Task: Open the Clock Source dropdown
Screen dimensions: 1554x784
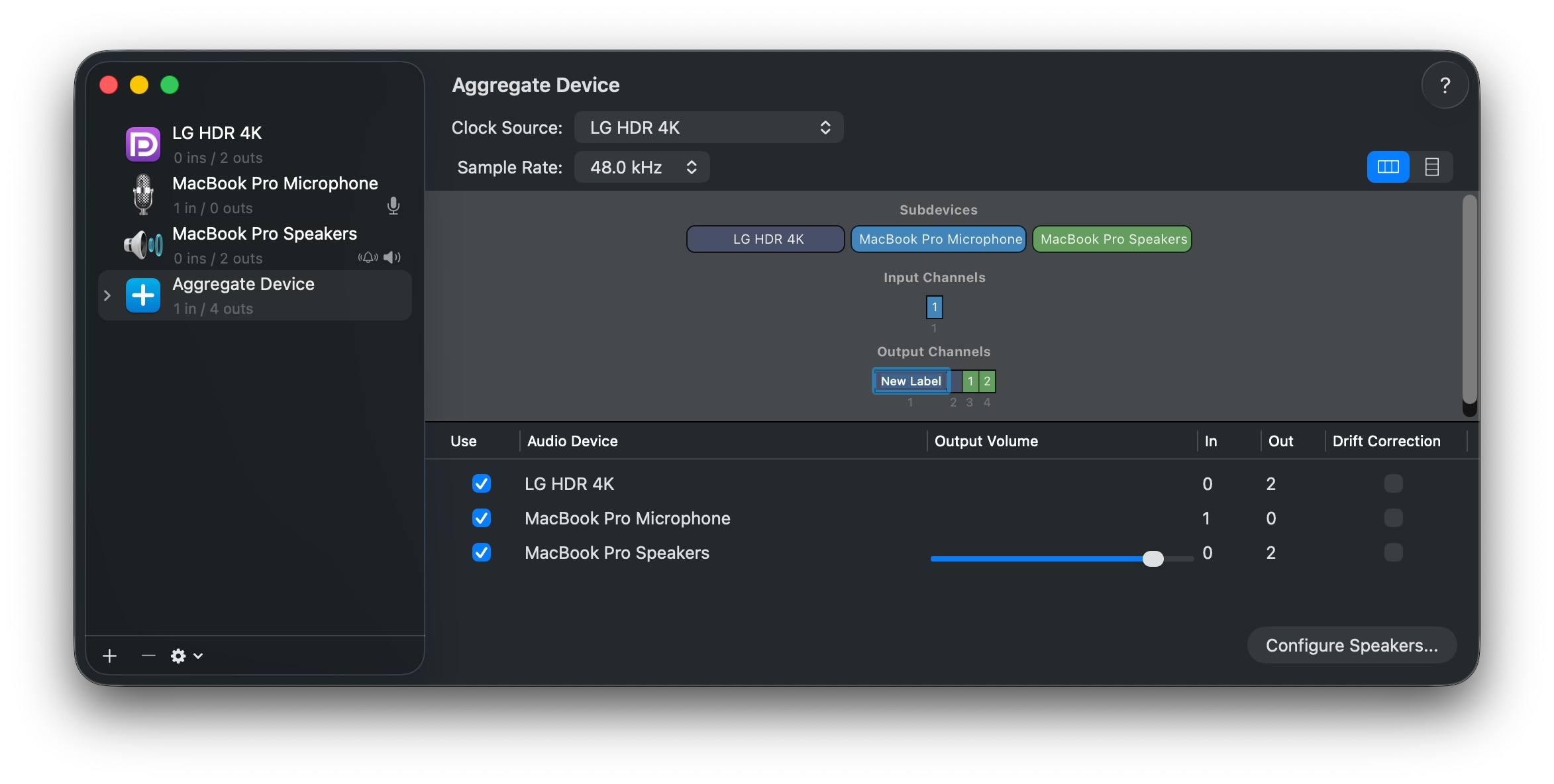Action: point(709,128)
